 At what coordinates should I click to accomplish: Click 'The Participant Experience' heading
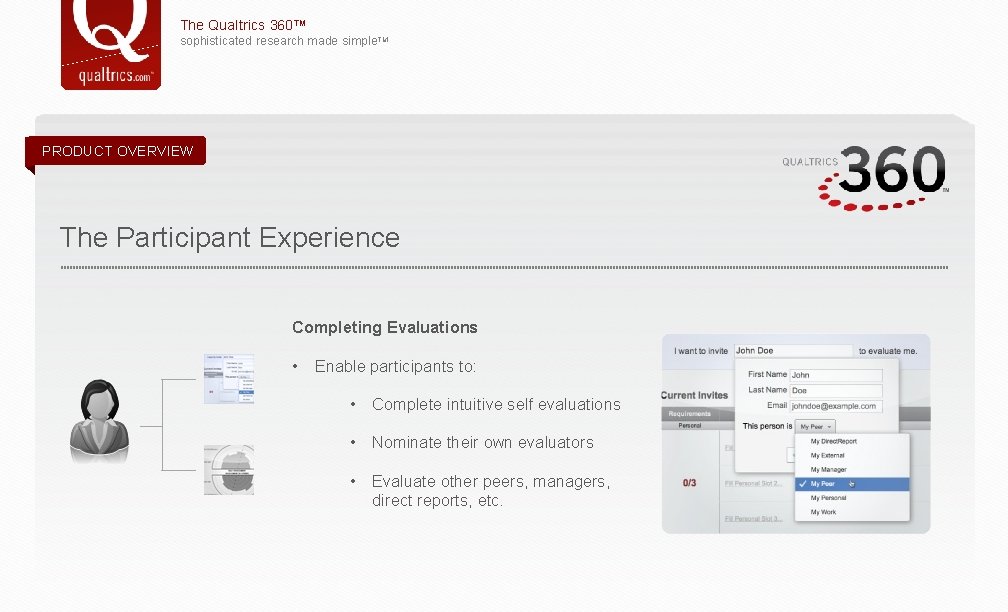[x=230, y=238]
